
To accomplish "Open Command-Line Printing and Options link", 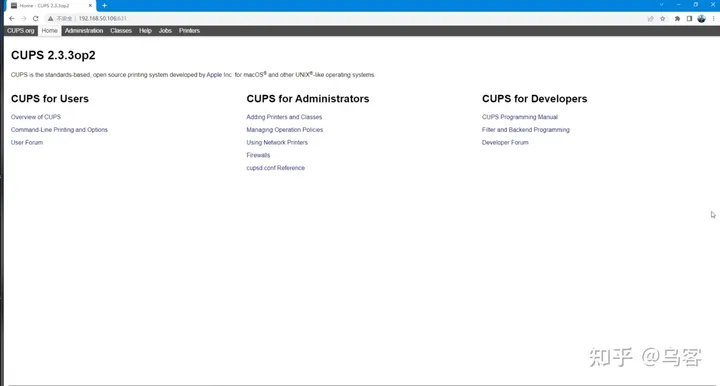I will pyautogui.click(x=59, y=130).
